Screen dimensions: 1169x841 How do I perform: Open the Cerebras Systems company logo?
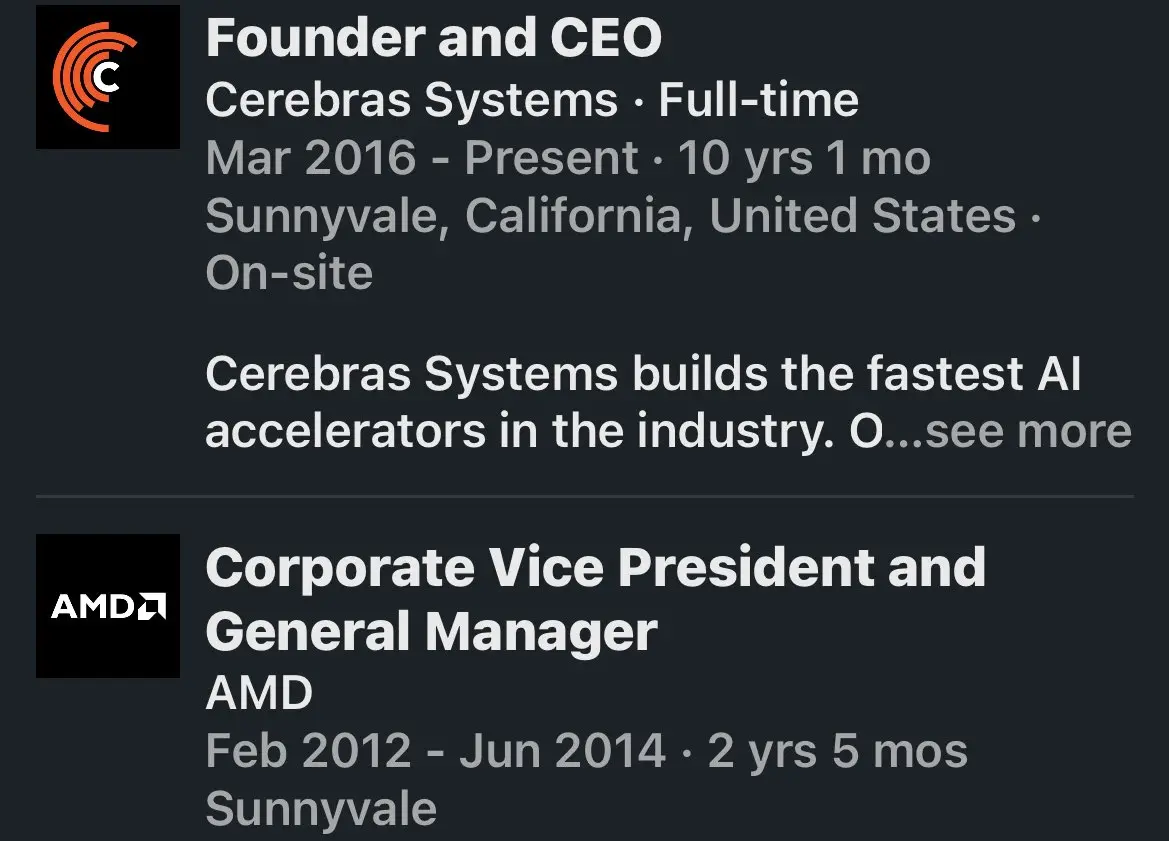coord(108,77)
